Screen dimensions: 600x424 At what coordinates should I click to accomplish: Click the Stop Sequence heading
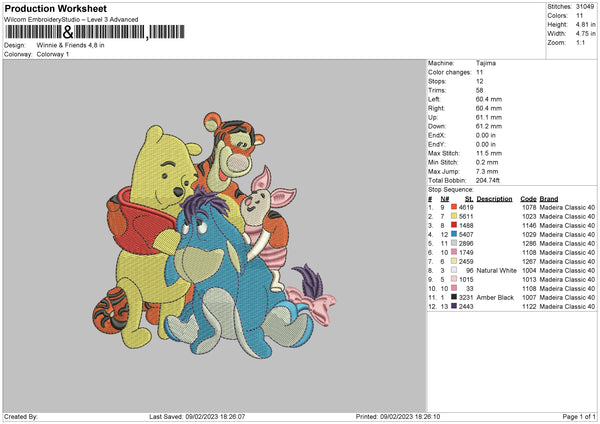pos(451,188)
